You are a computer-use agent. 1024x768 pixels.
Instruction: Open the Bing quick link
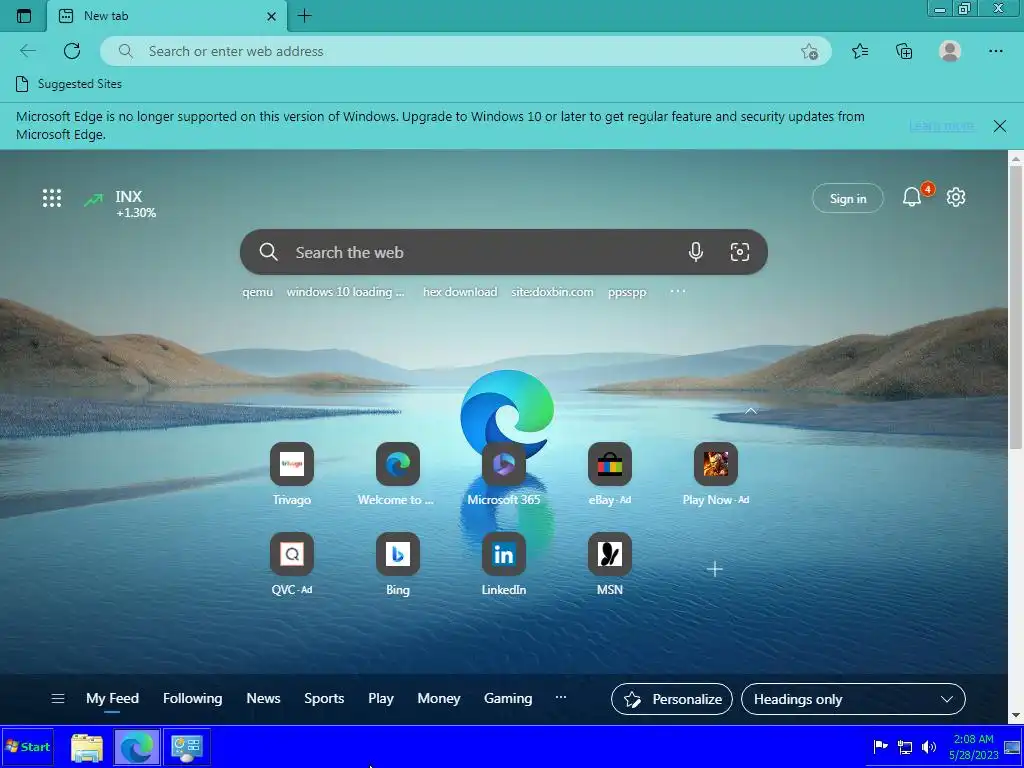point(398,565)
